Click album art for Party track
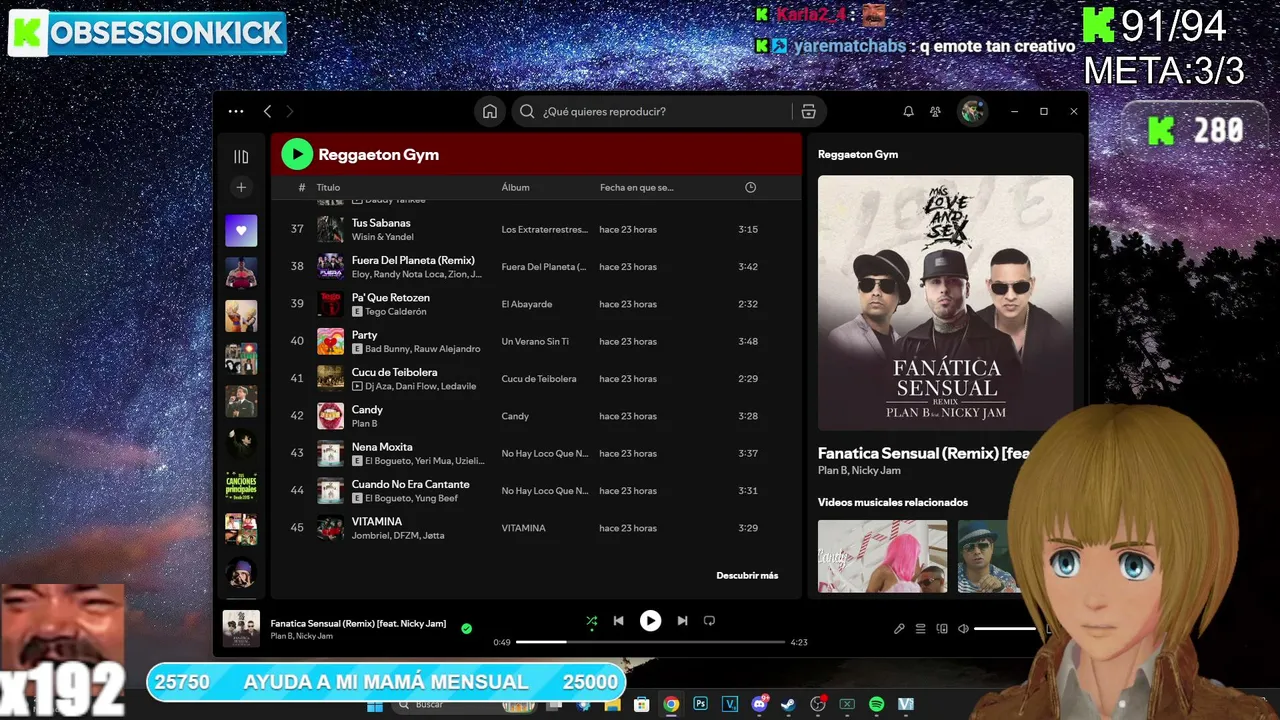 pyautogui.click(x=330, y=341)
